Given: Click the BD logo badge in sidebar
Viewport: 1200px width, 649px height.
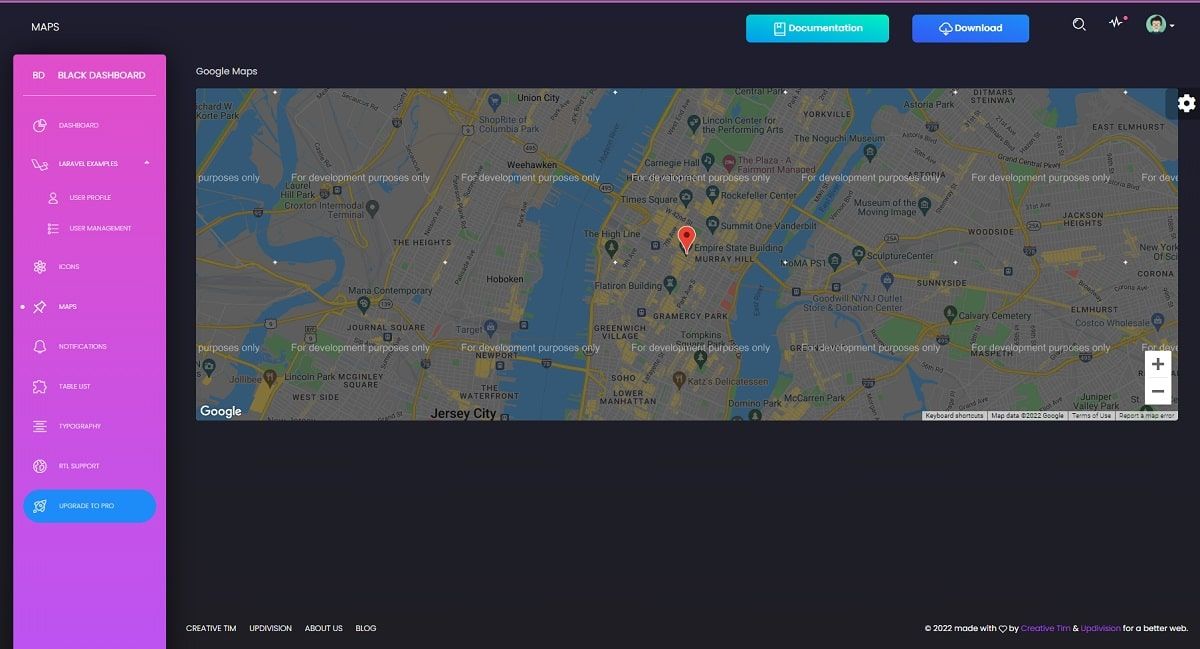Looking at the screenshot, I should point(38,76).
